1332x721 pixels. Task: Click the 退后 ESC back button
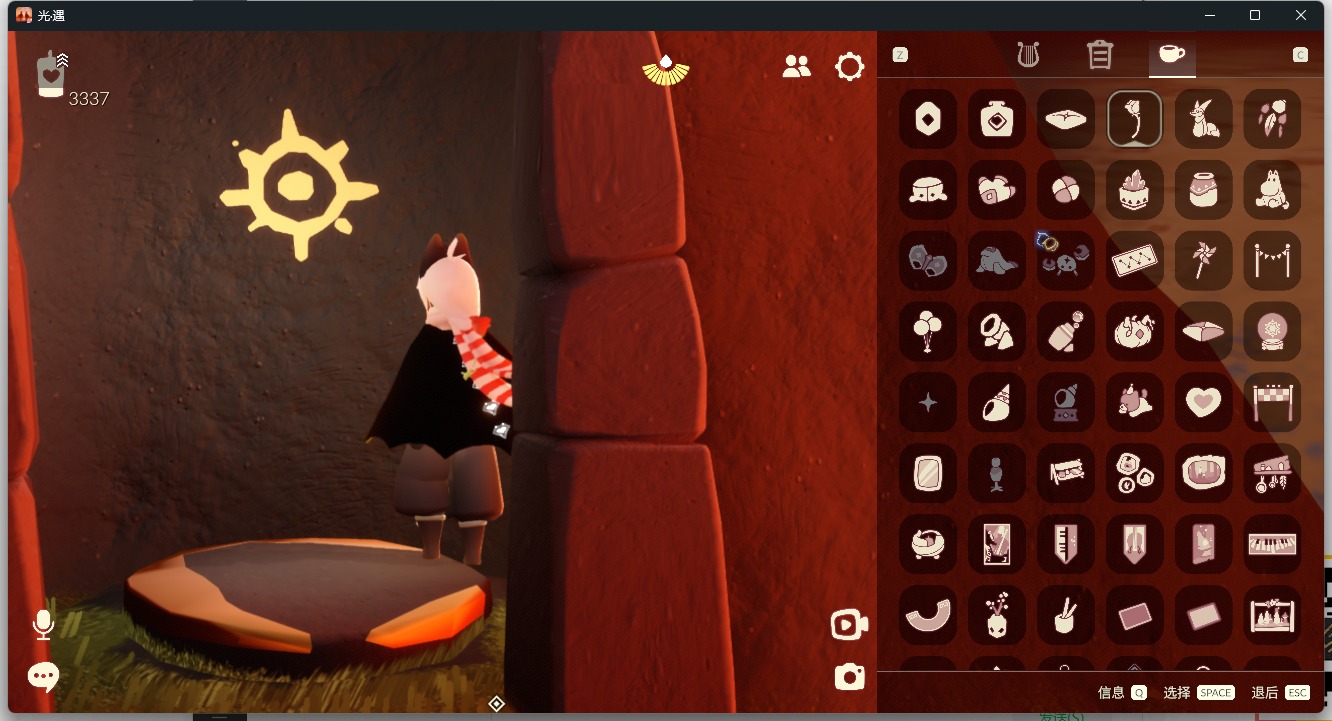[x=1281, y=692]
